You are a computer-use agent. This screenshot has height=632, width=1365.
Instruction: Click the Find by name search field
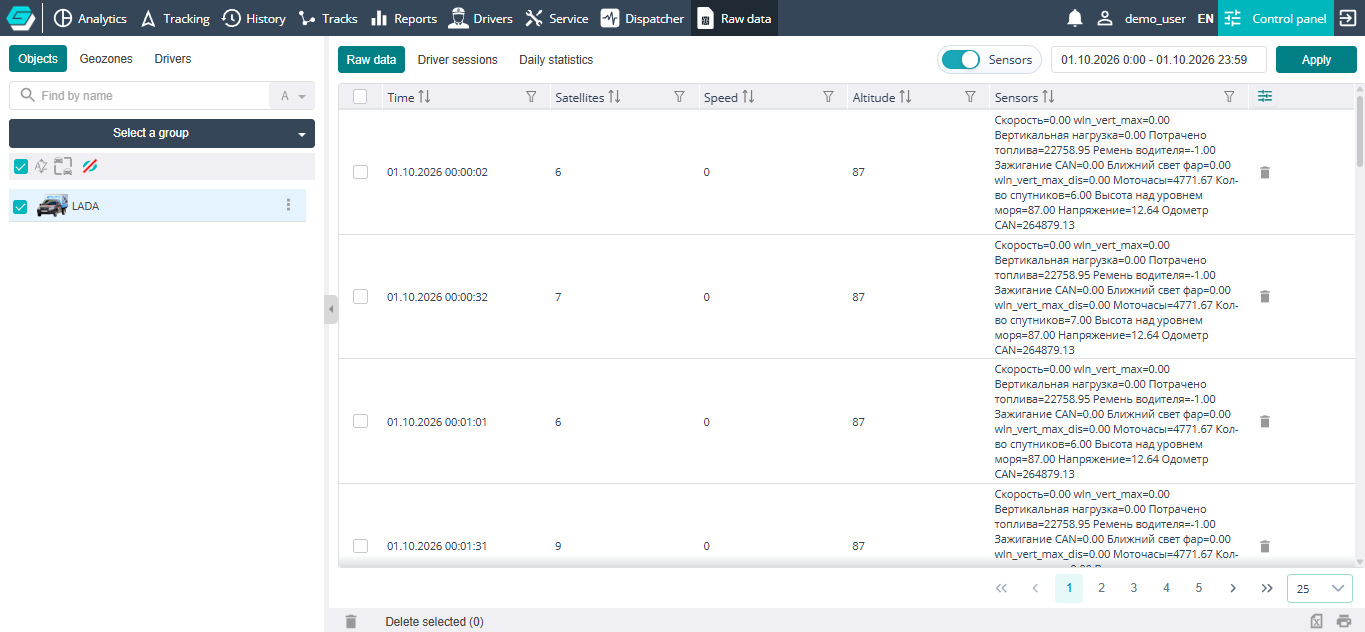pos(140,96)
